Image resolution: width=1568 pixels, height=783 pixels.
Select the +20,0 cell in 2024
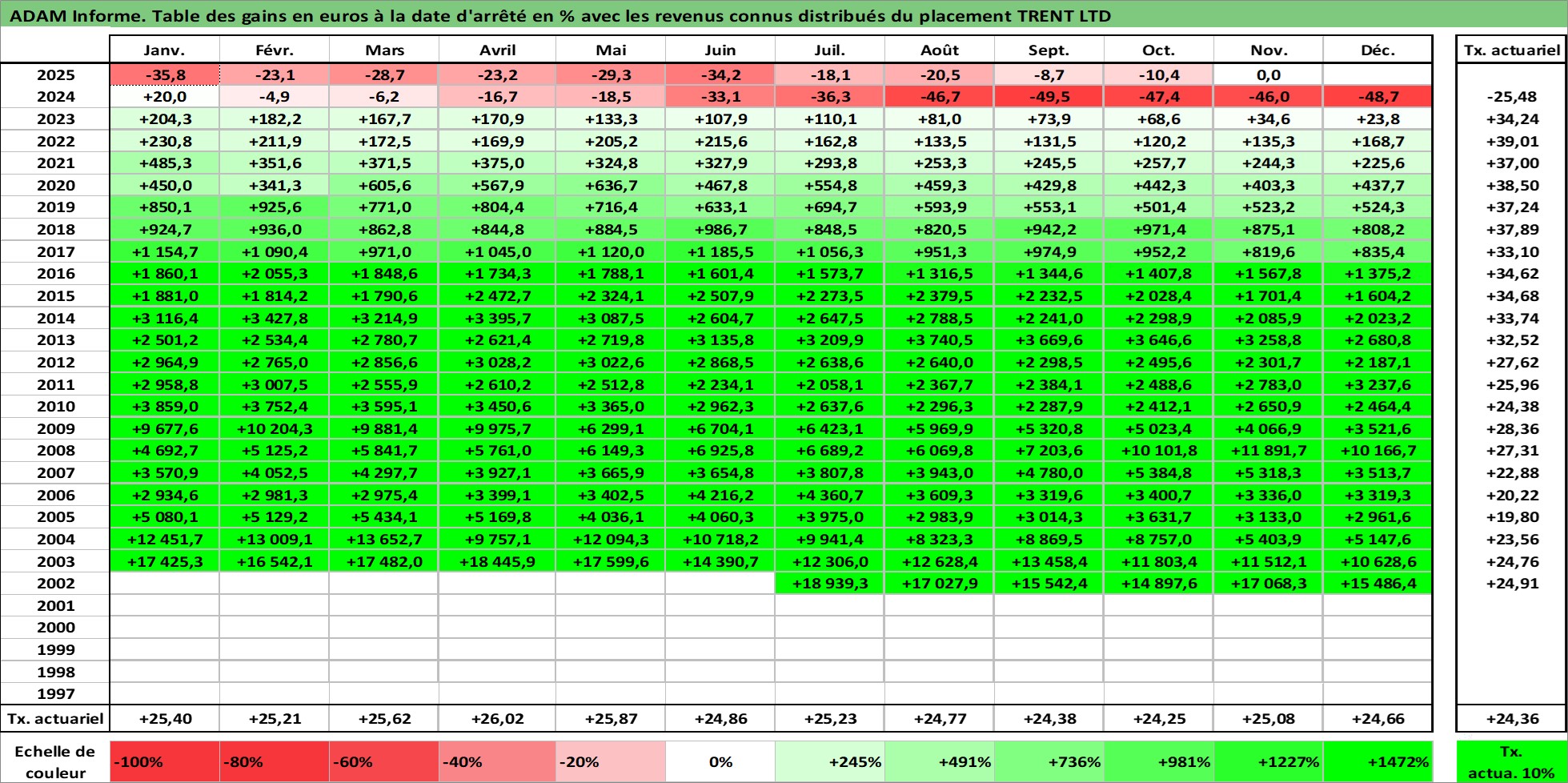(x=164, y=97)
